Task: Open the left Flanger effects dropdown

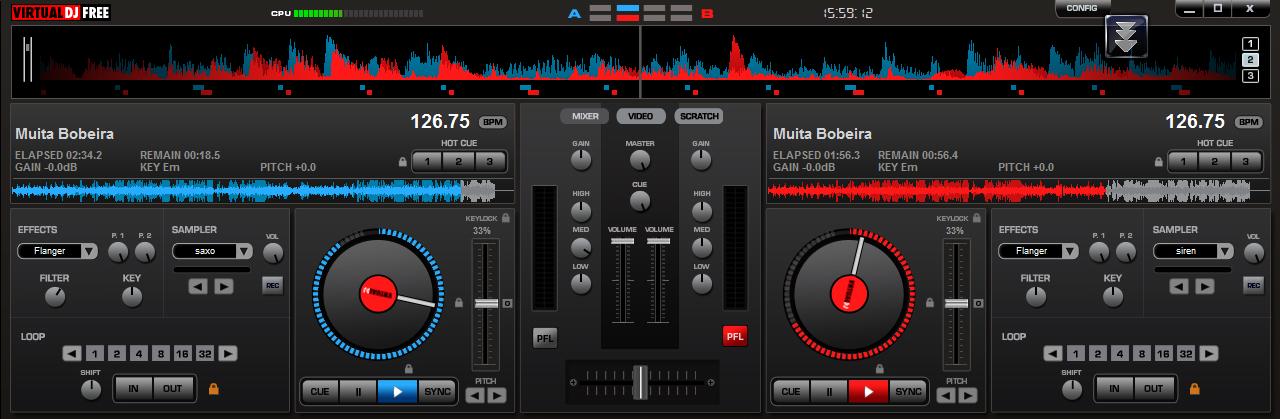Action: [57, 251]
